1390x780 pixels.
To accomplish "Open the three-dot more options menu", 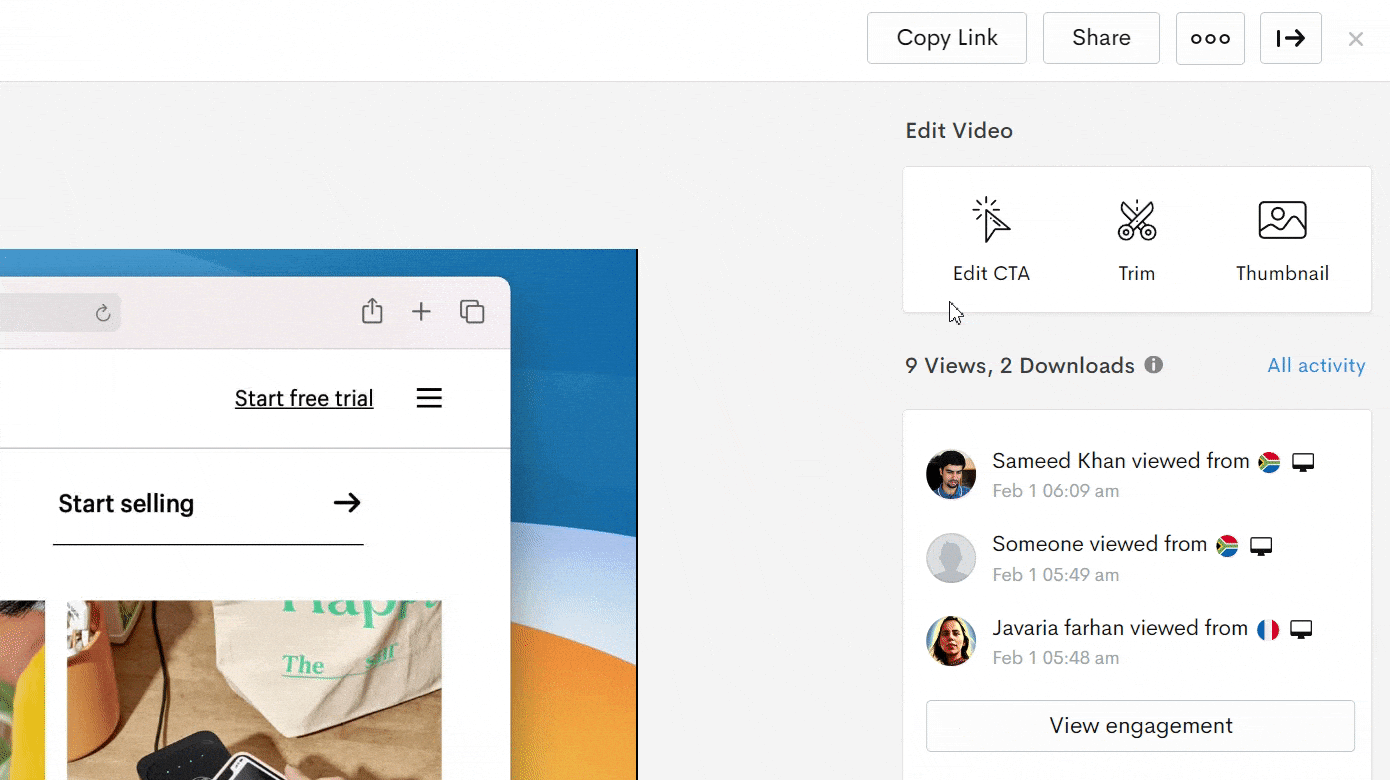I will (1210, 38).
